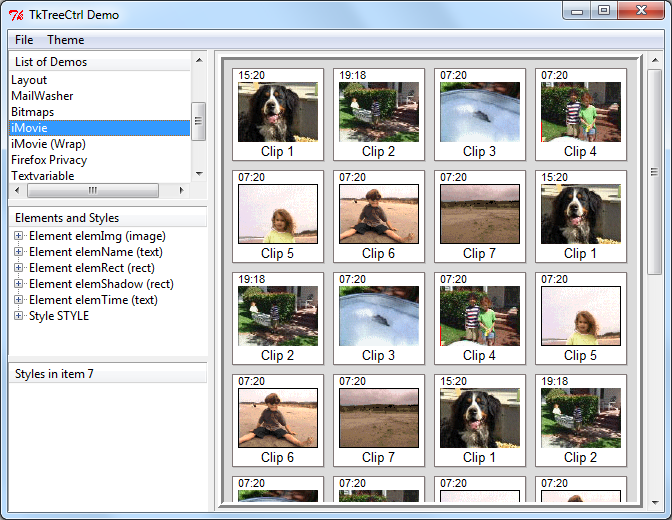Select Element elemRect (rect) tree row

[92, 268]
